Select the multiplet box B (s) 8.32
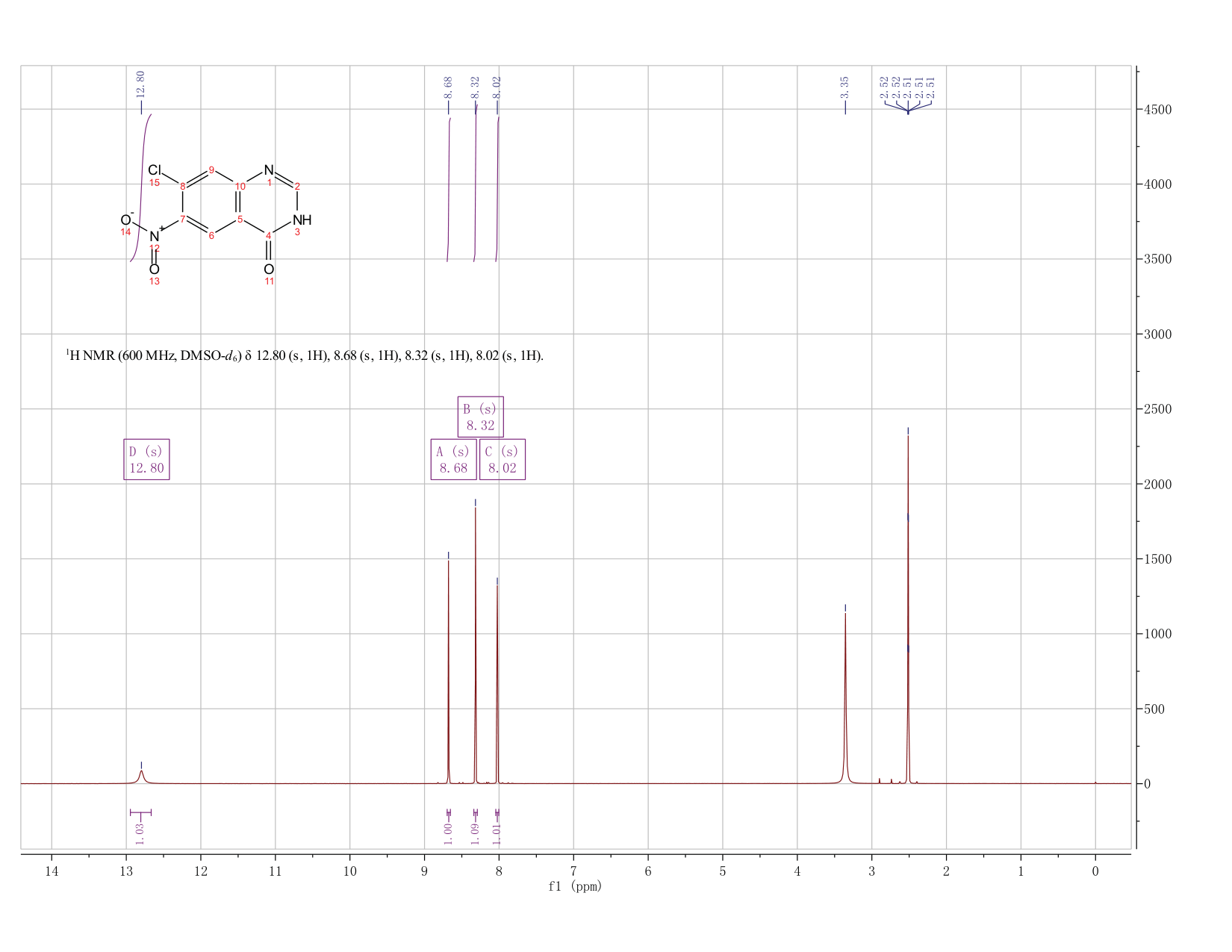Screen dimensions: 1232x952 [480, 417]
